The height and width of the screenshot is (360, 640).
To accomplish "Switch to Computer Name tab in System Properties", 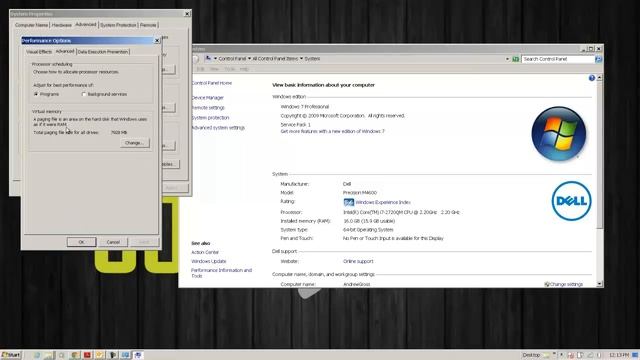I will [31, 25].
